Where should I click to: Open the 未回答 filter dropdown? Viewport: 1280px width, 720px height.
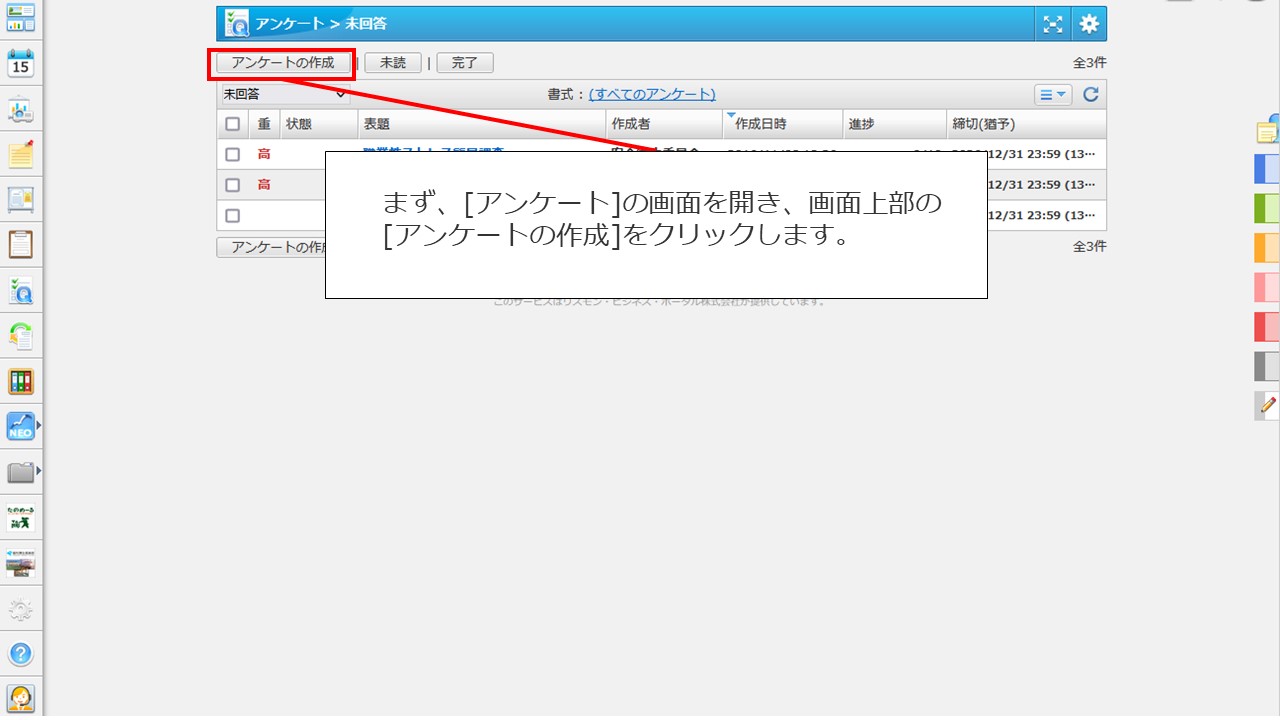[285, 94]
